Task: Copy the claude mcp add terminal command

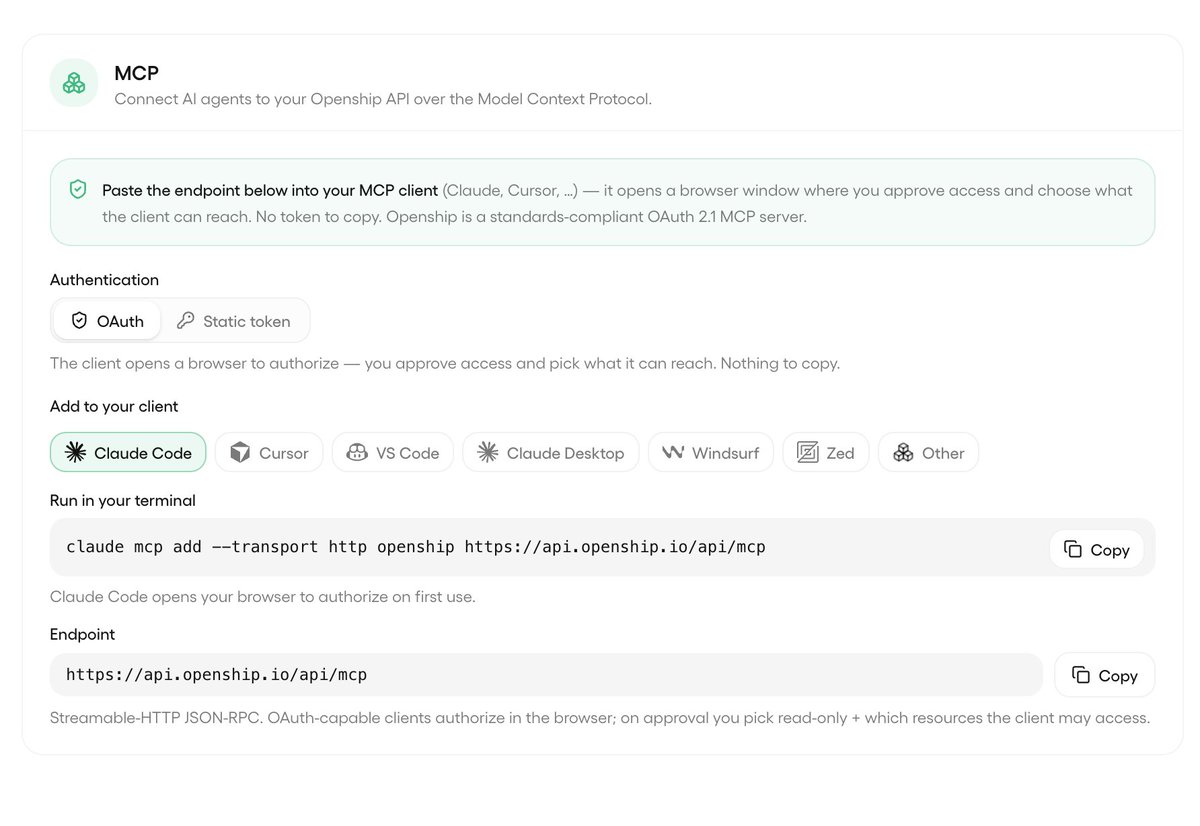Action: (1096, 549)
